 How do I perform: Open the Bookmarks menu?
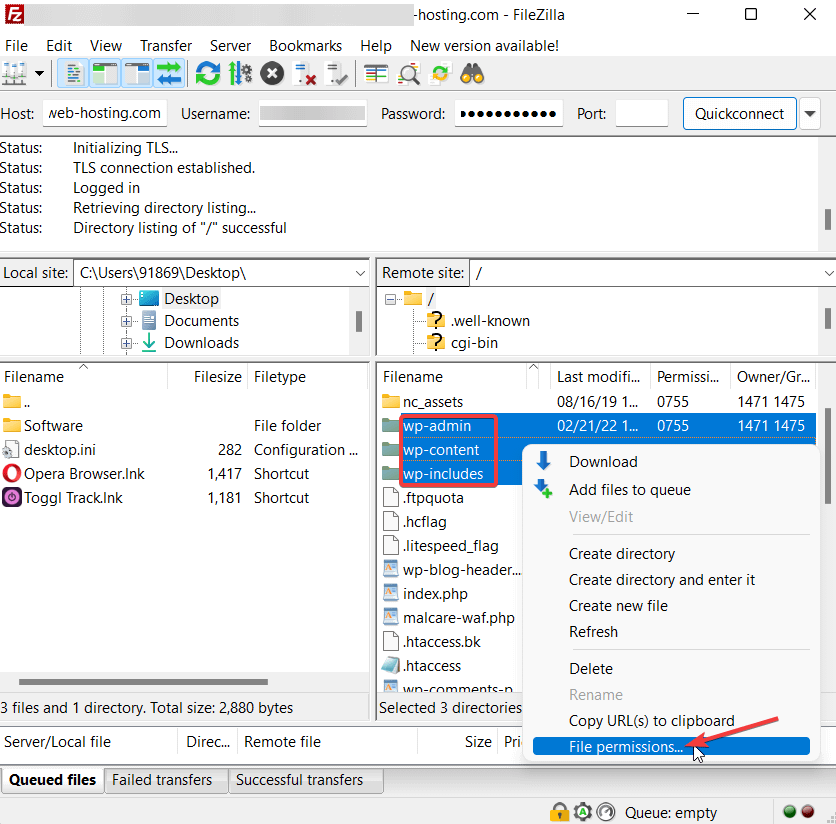pos(305,46)
